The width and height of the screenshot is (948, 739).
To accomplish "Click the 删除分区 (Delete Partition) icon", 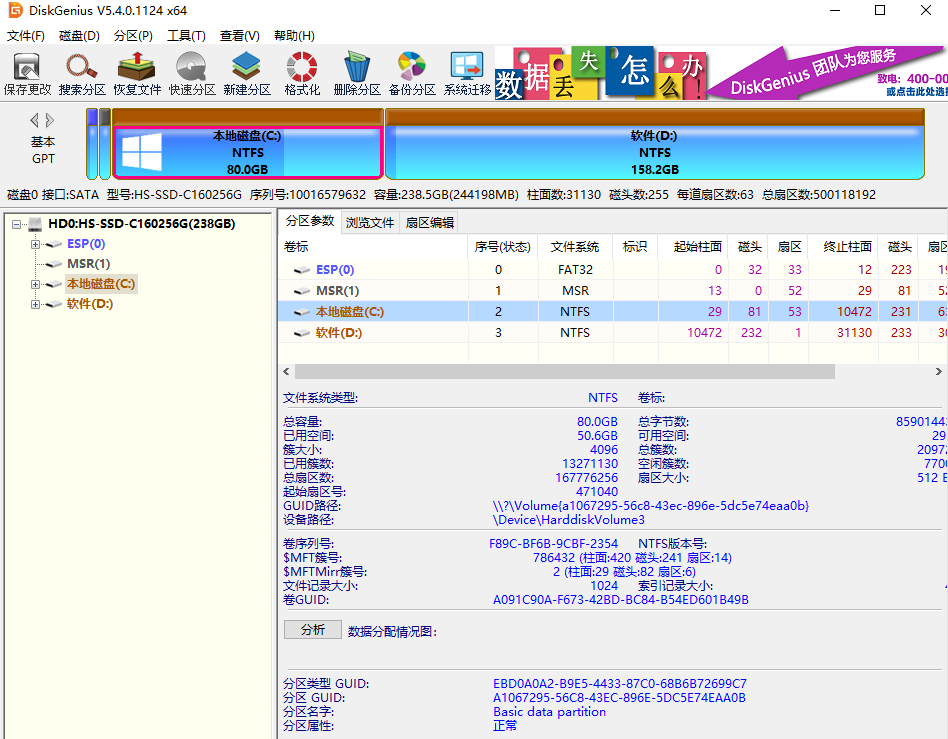I will coord(357,73).
